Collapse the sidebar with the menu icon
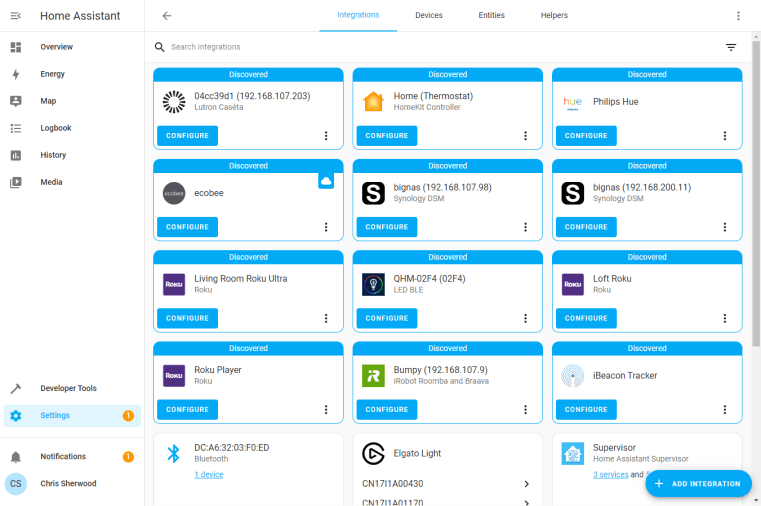This screenshot has width=761, height=506. tap(16, 16)
